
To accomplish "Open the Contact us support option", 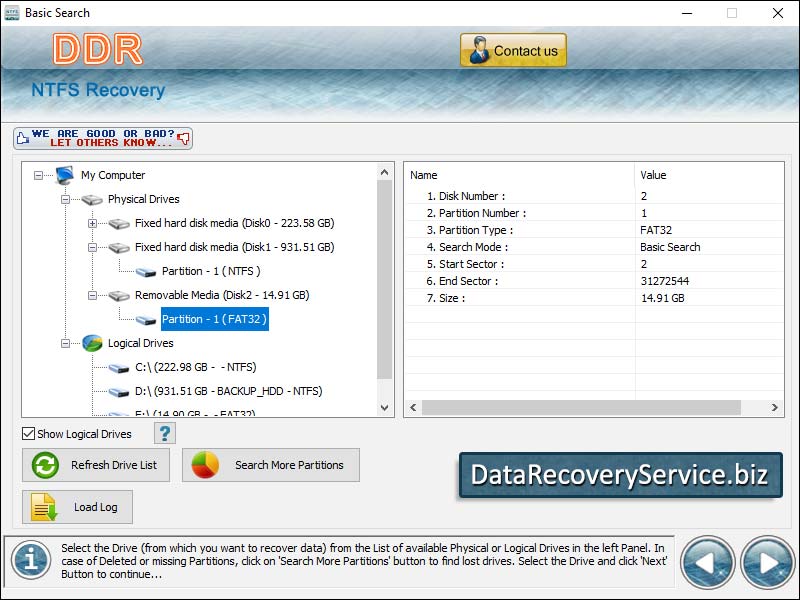I will click(x=512, y=49).
